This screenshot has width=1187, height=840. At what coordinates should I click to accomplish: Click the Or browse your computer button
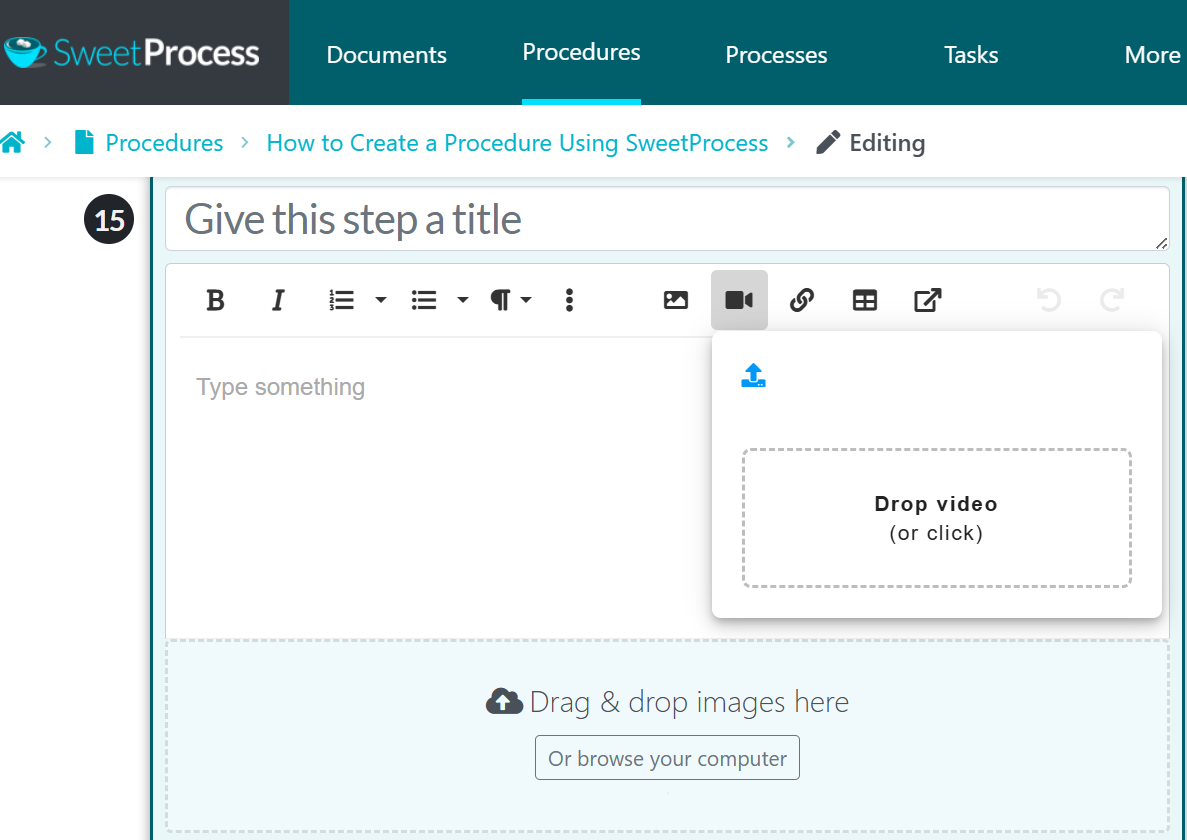[x=667, y=757]
